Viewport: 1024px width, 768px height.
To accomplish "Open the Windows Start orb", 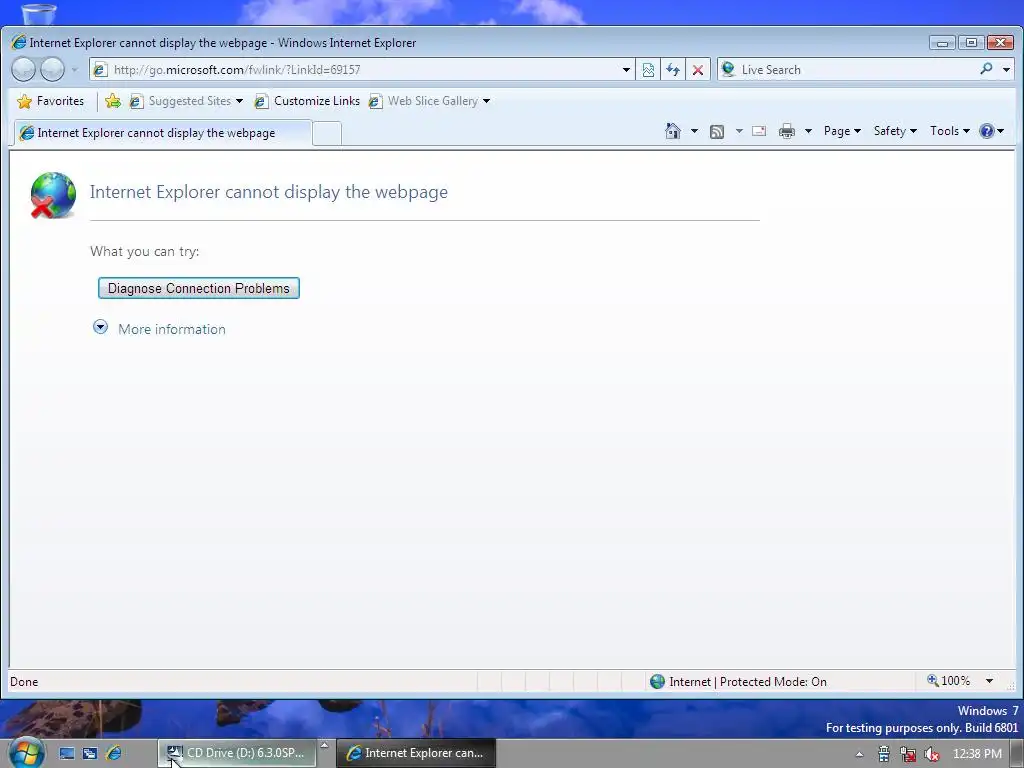I will pos(27,752).
